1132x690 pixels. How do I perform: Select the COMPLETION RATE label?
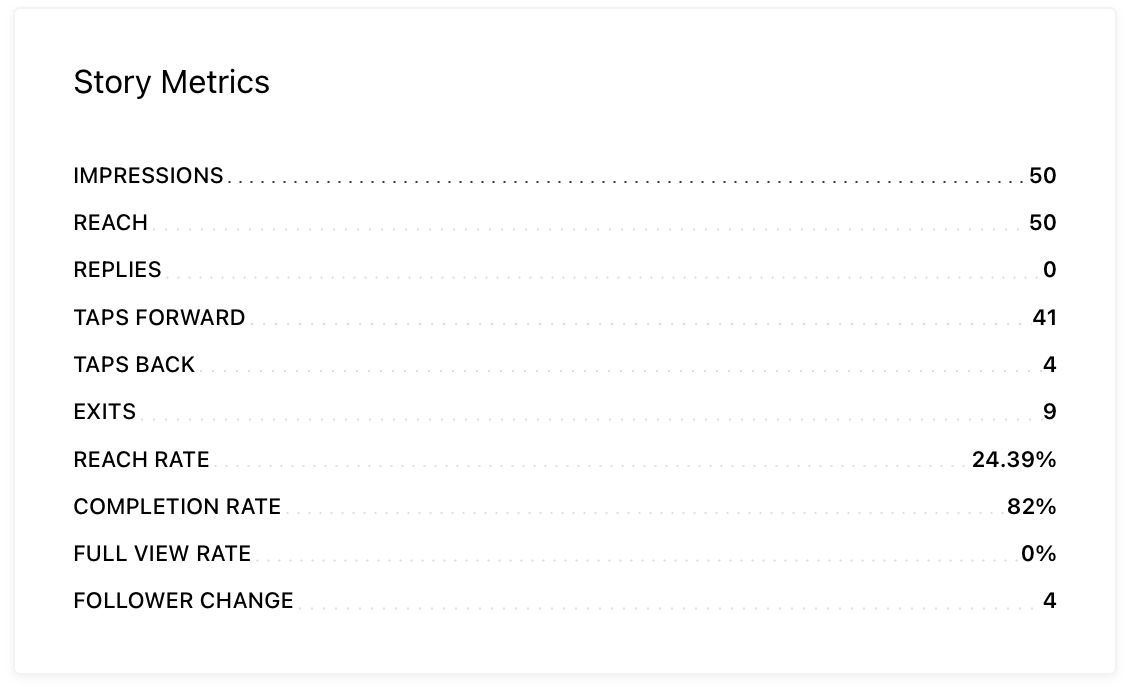[x=177, y=507]
